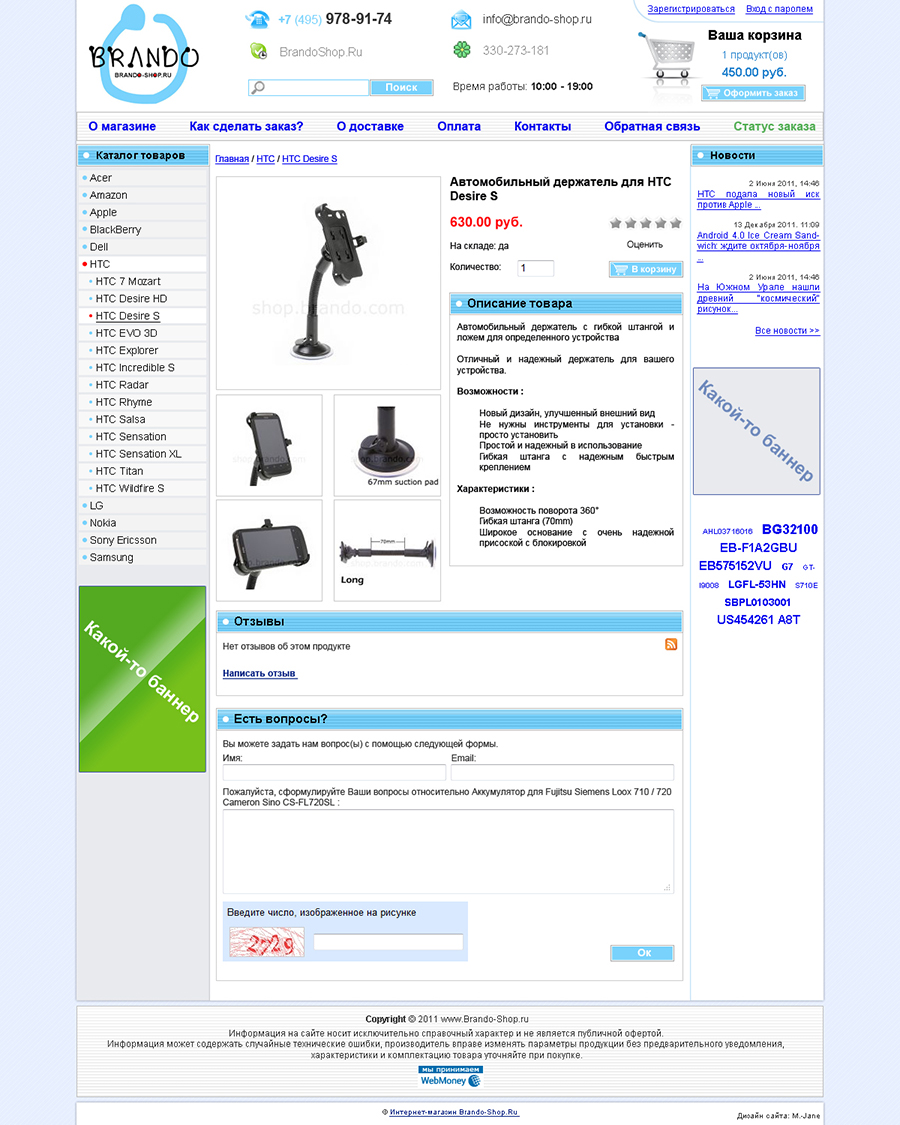Image resolution: width=900 pixels, height=1125 pixels.
Task: Expand the Samsung catalog category
Action: click(x=111, y=557)
